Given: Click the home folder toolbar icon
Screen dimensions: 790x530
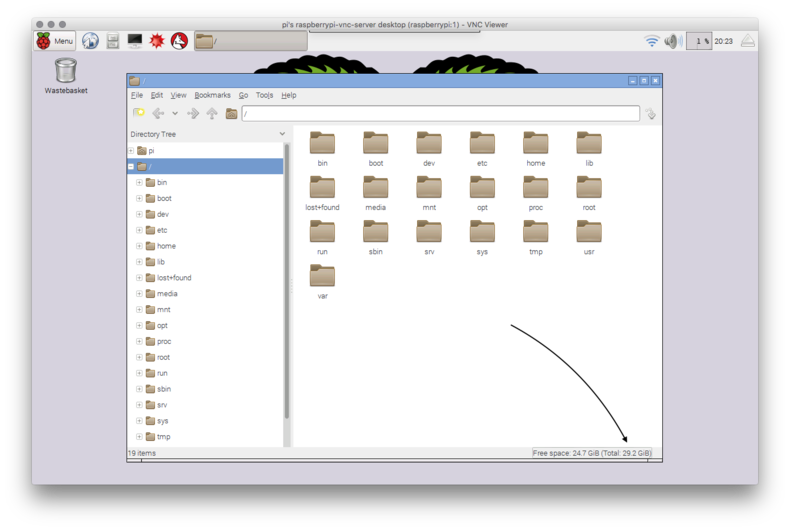Looking at the screenshot, I should point(231,114).
